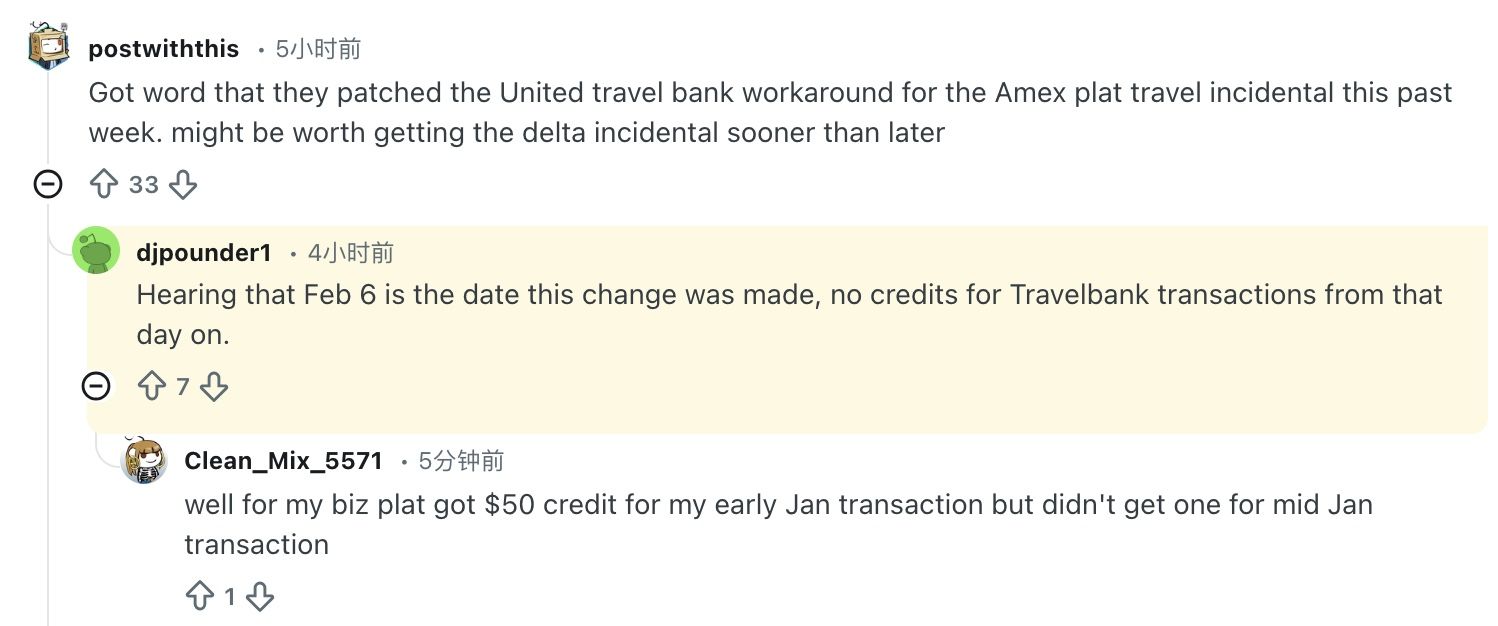Open postwiththis's avatar image
This screenshot has width=1498, height=626.
pos(48,47)
